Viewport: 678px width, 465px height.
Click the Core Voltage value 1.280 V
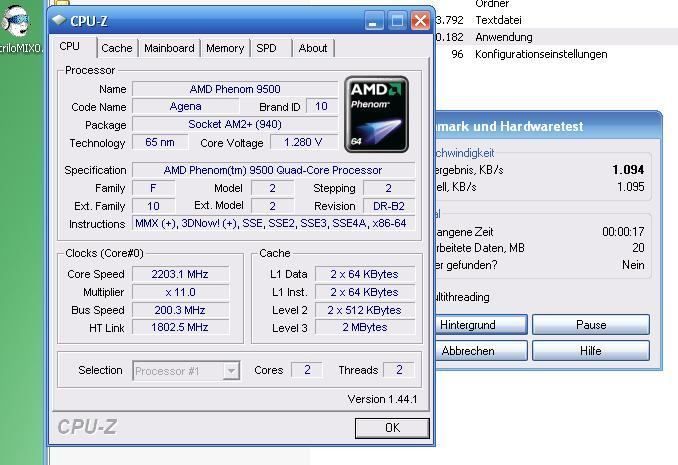(x=304, y=142)
